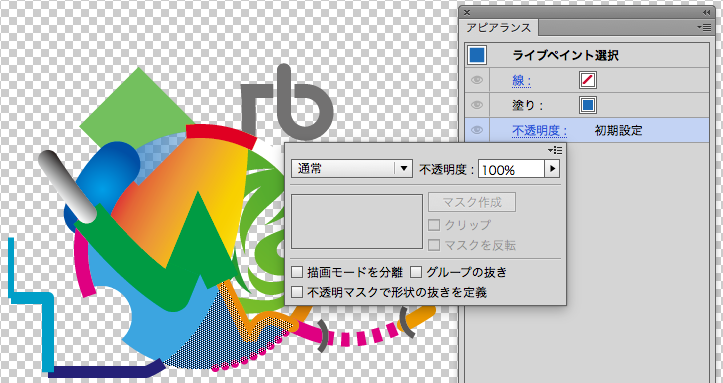Toggle visibility eye for the 不透明度 row
This screenshot has width=723, height=383.
(x=477, y=130)
